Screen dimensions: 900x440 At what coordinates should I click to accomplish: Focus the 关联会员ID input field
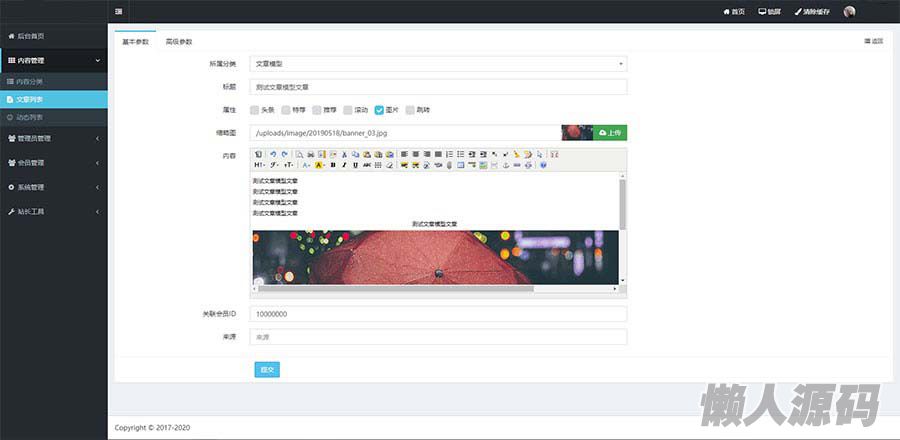click(439, 314)
